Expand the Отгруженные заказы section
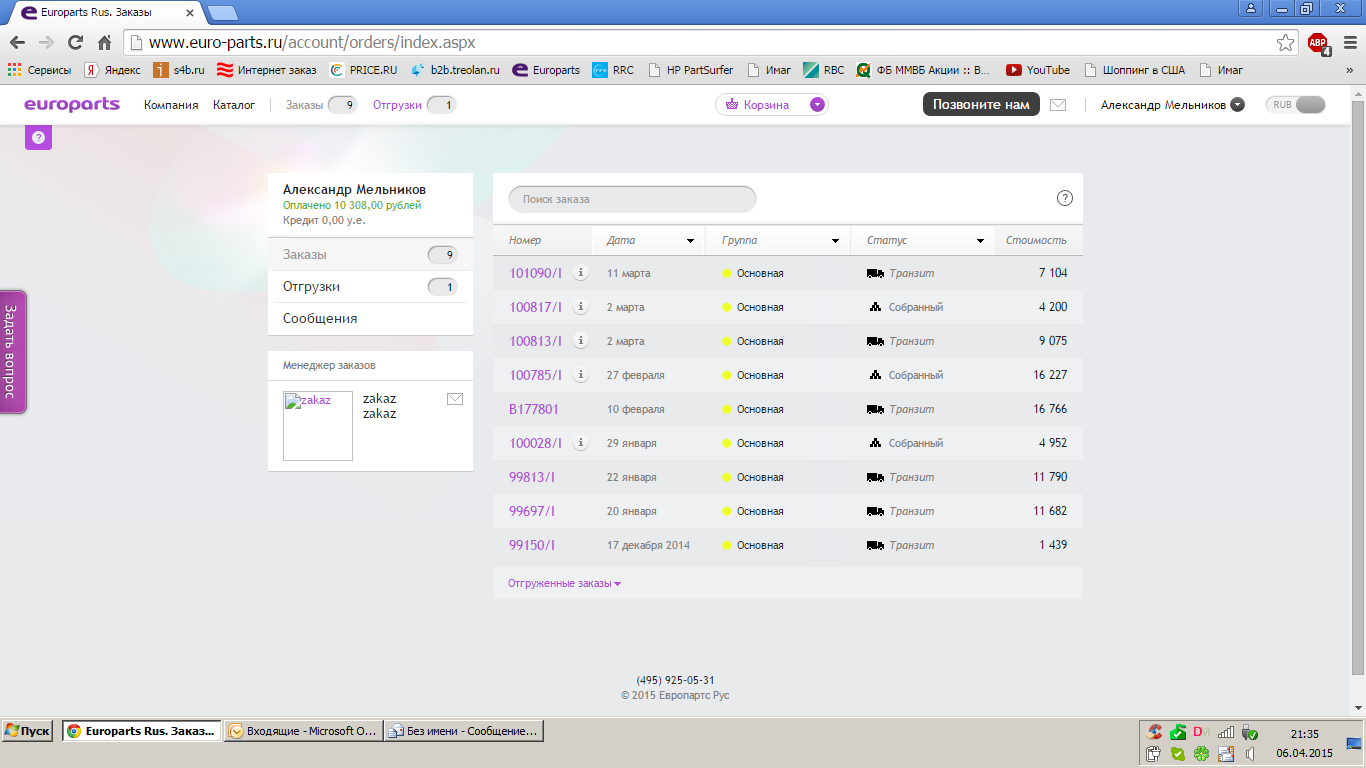This screenshot has width=1366, height=768. tap(564, 583)
